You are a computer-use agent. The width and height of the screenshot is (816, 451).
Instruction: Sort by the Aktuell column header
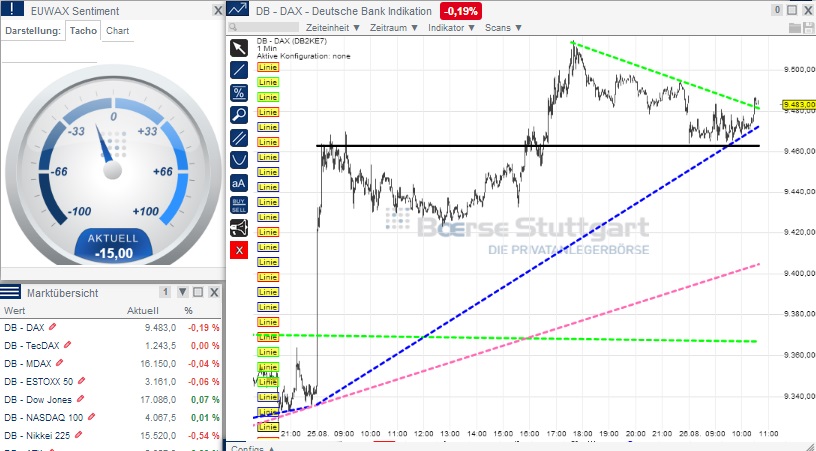pyautogui.click(x=143, y=311)
